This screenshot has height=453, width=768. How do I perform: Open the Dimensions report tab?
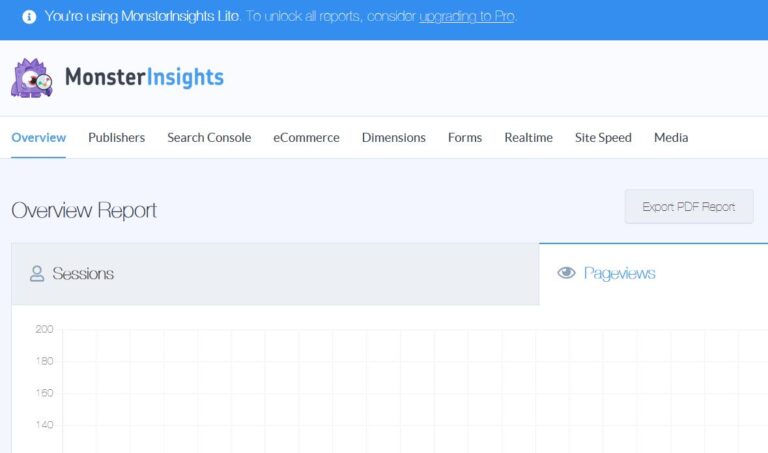pos(393,138)
